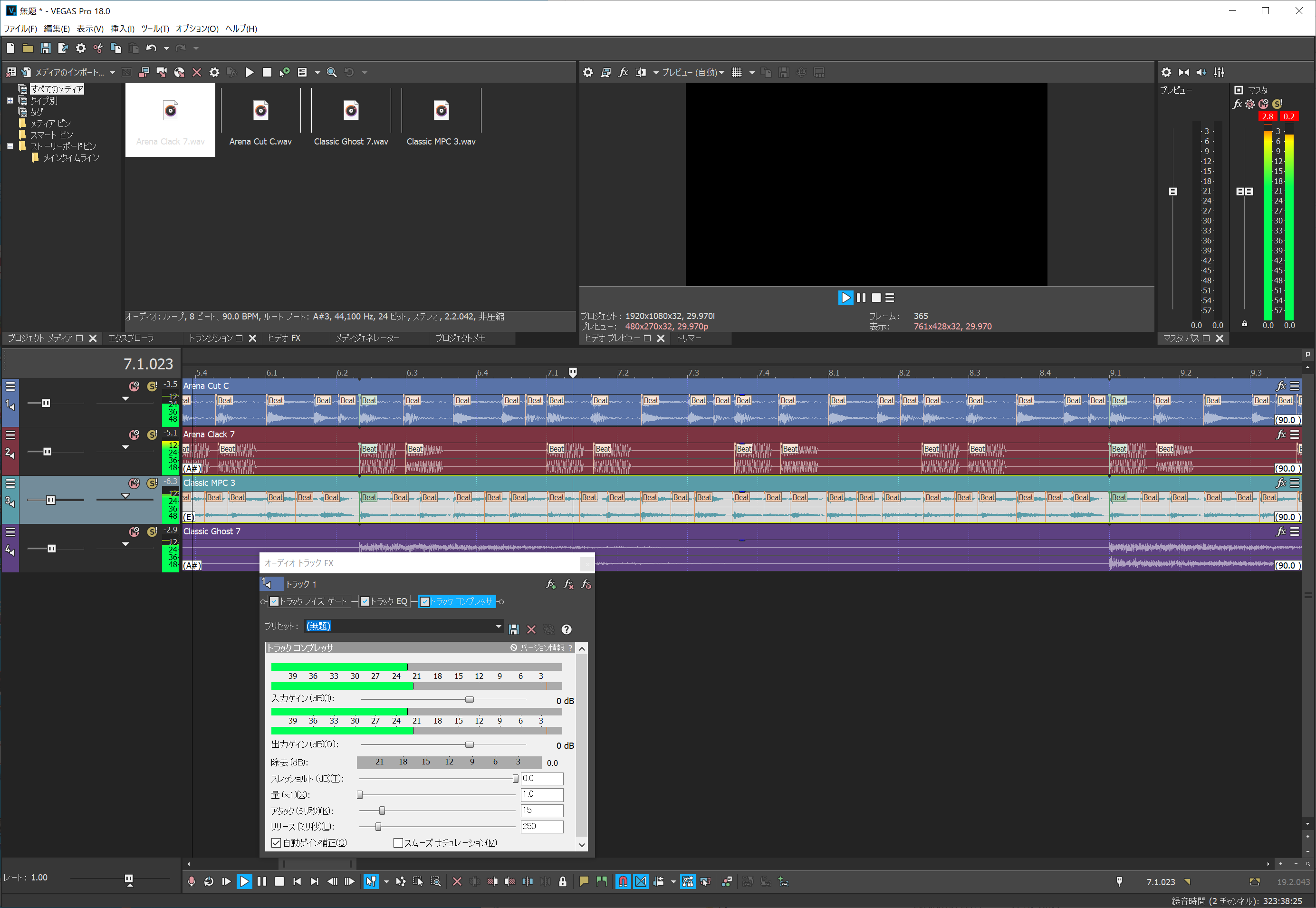Screen dimensions: 1316x908
Task: Toggle auto ripple button
Action: coord(659,881)
